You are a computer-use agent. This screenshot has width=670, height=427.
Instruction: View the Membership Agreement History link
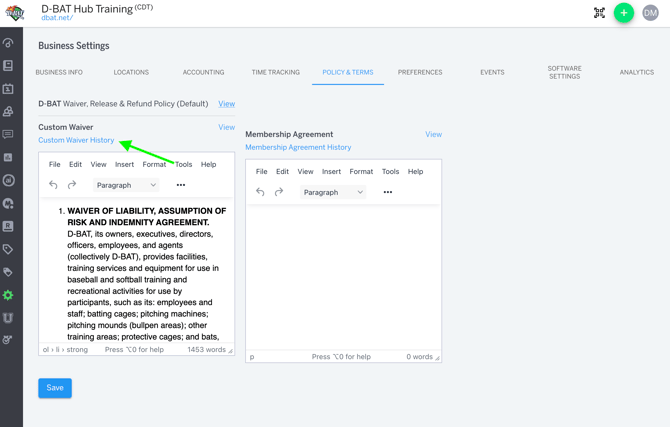coord(298,147)
